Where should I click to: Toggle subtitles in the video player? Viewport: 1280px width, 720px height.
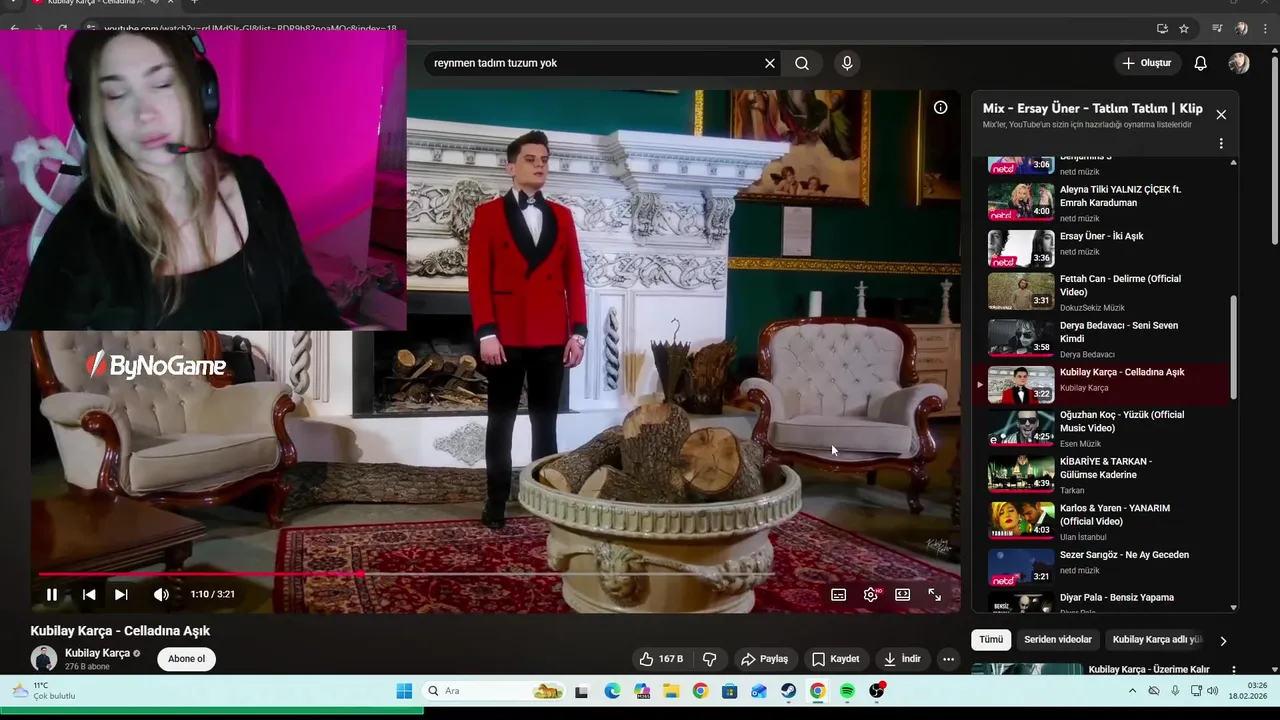[x=839, y=594]
